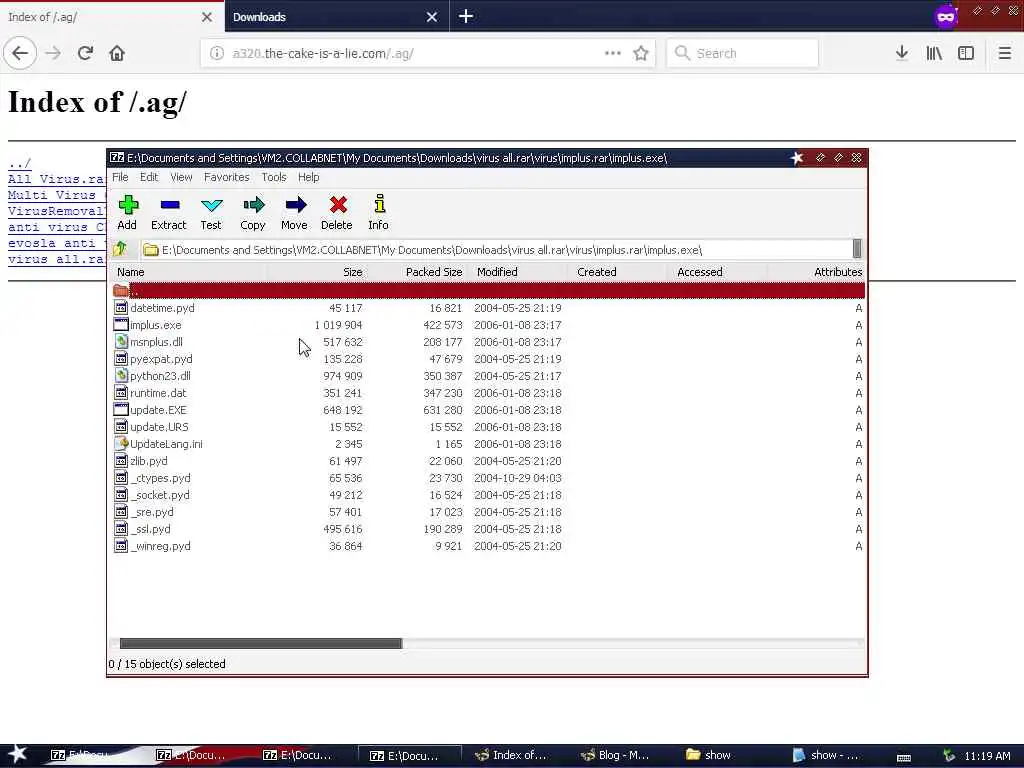
Task: Open Firefox library icon
Action: [934, 53]
